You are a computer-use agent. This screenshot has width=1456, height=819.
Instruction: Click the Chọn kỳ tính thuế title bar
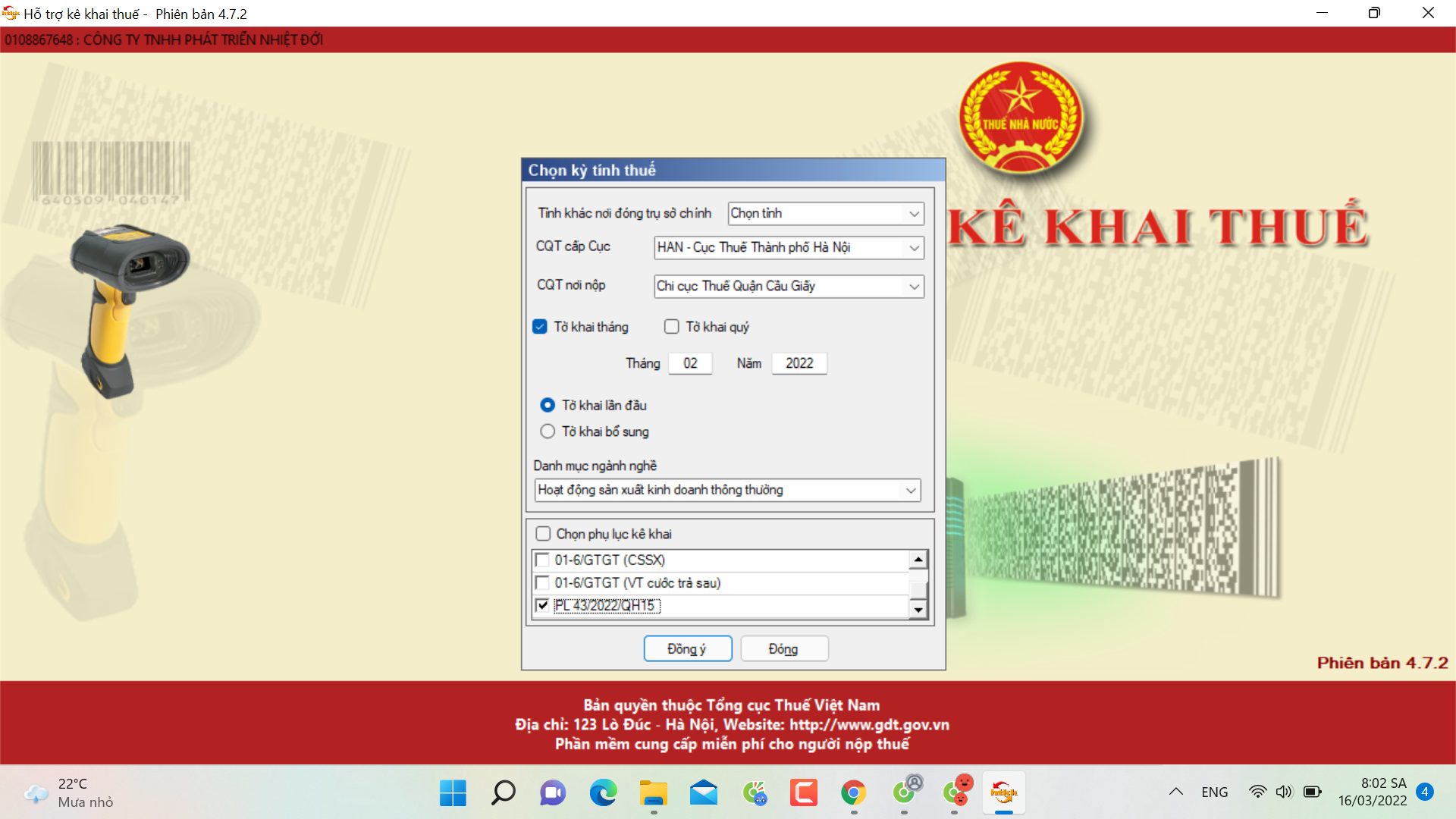click(x=733, y=170)
